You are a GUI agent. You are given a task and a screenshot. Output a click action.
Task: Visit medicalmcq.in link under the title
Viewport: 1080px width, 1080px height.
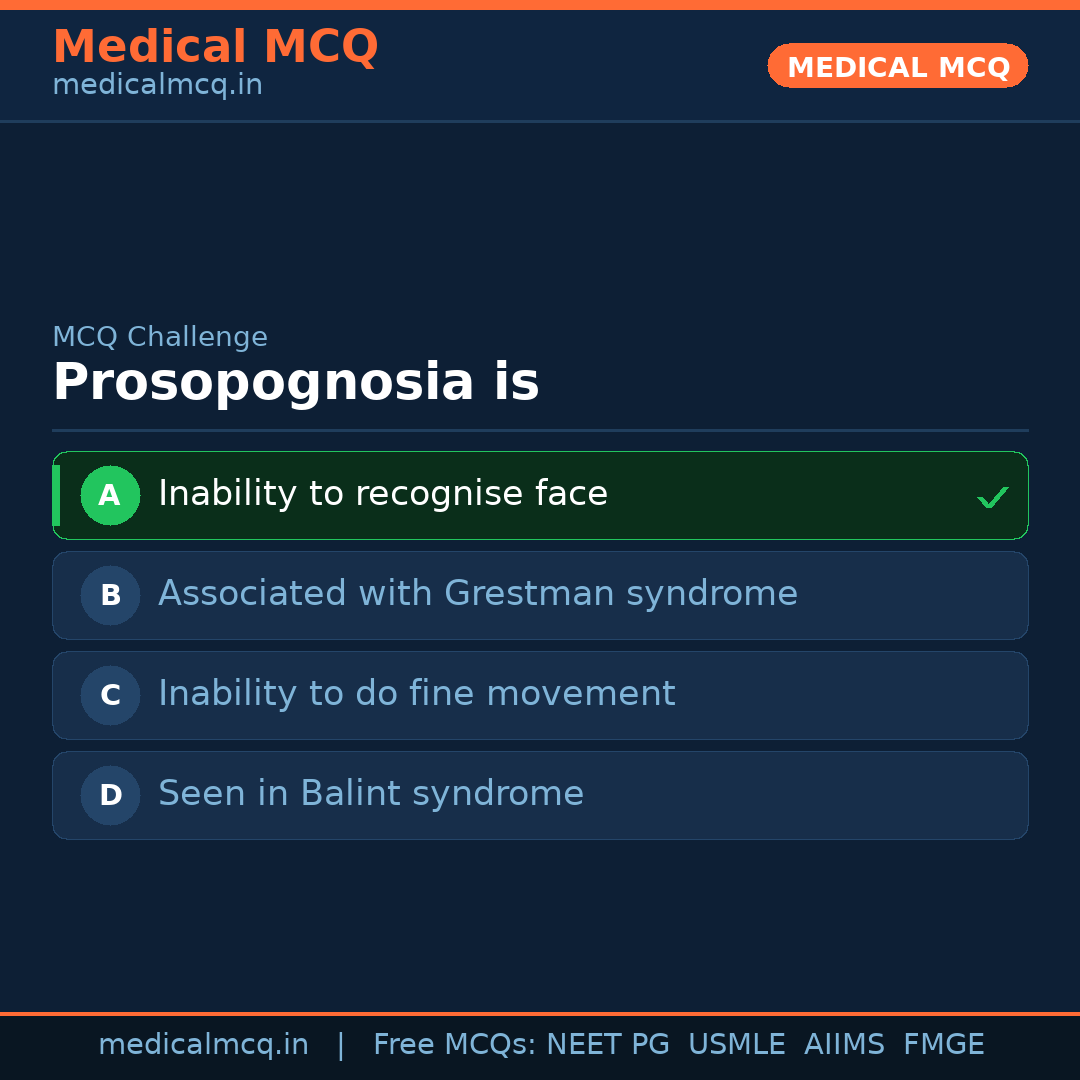pos(157,86)
